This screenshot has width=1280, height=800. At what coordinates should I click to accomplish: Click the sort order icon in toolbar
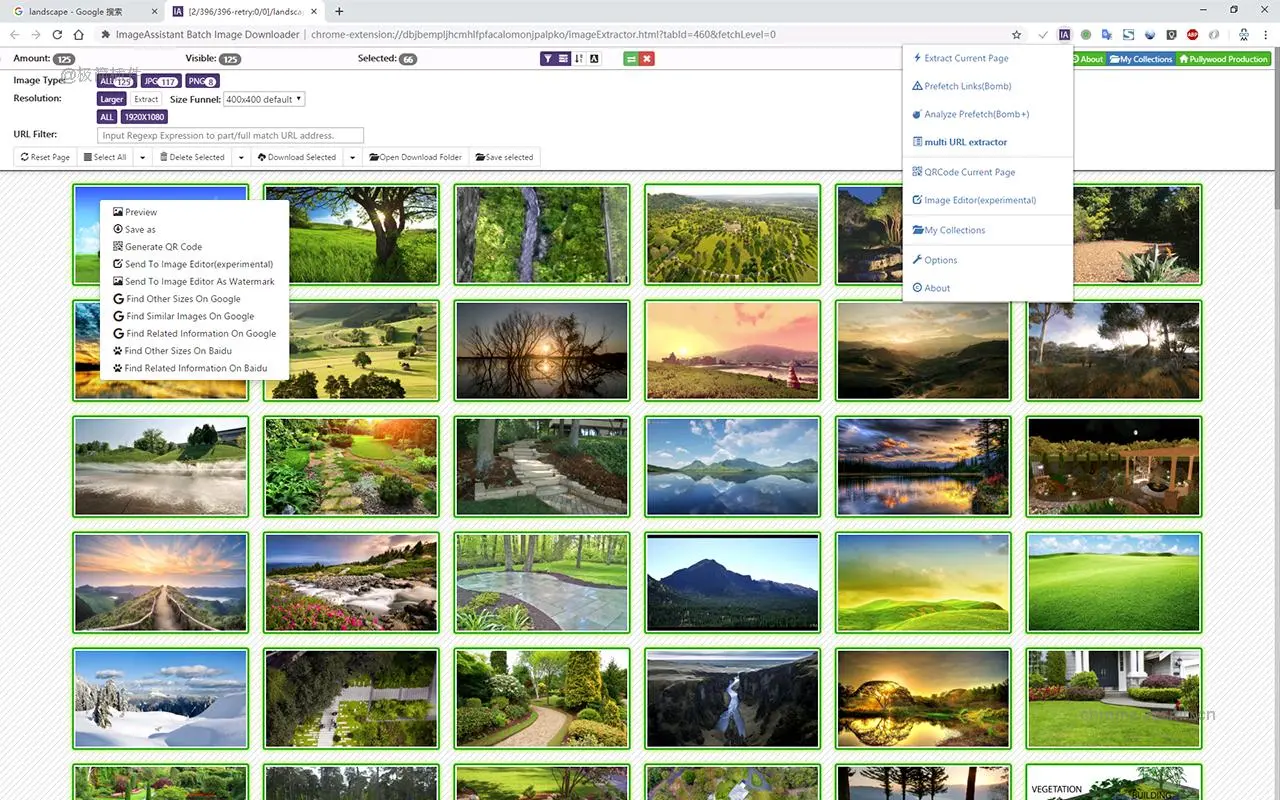pyautogui.click(x=578, y=58)
